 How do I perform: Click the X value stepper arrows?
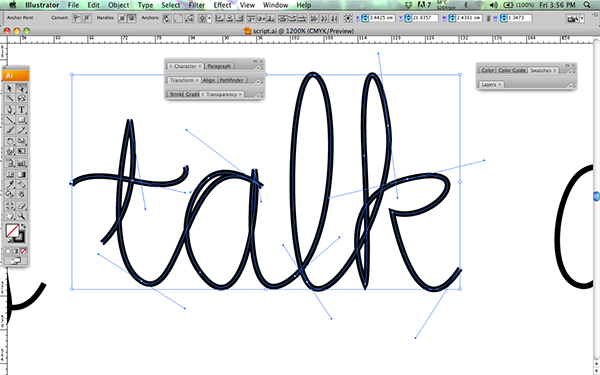365,18
